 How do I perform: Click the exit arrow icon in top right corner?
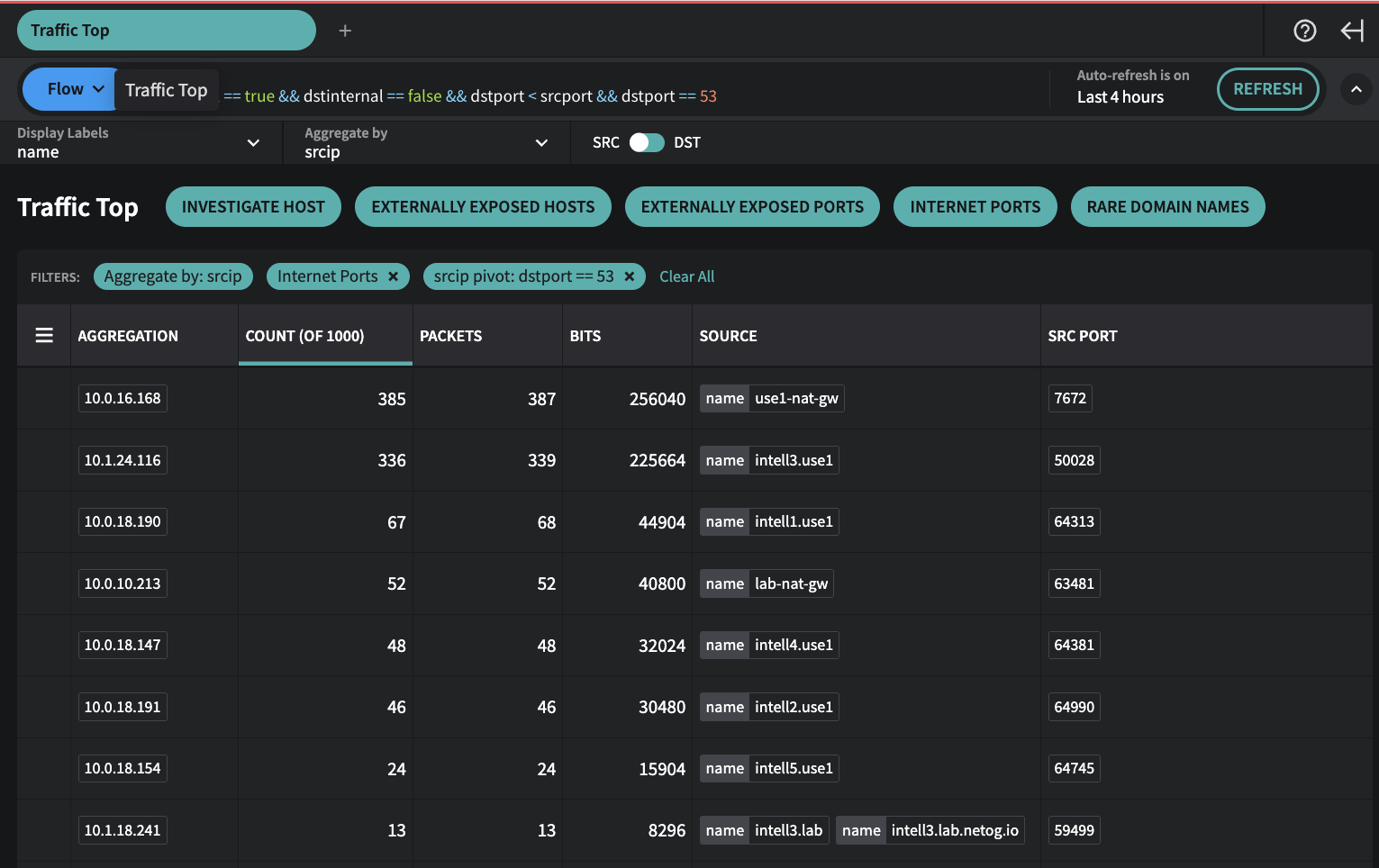1352,30
